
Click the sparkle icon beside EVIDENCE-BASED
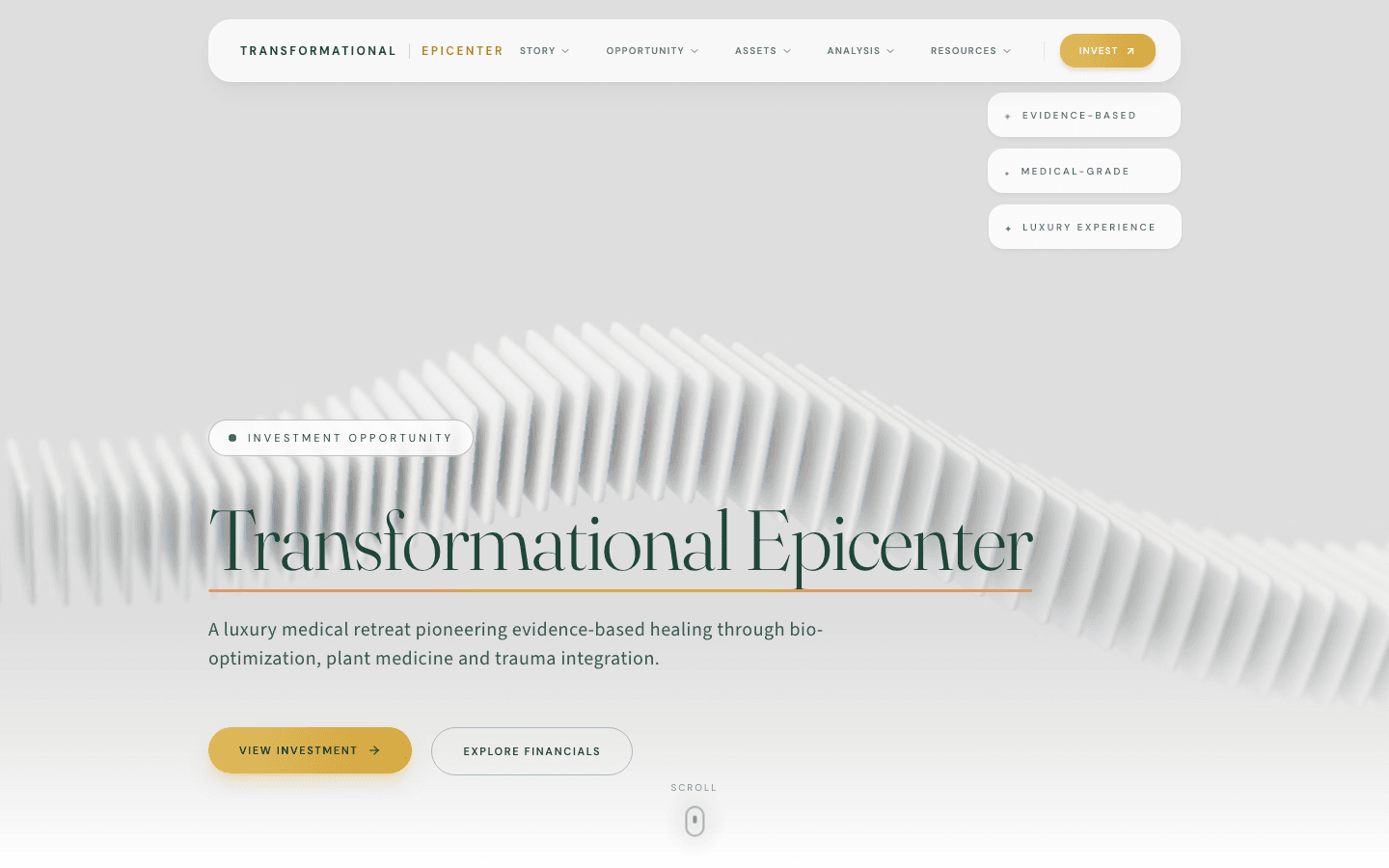click(1008, 115)
